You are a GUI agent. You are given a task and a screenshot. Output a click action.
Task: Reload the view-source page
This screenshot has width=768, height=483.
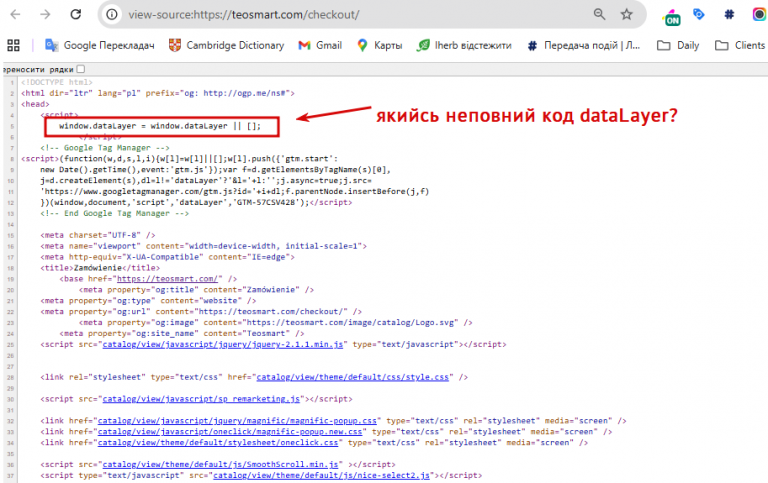[75, 14]
